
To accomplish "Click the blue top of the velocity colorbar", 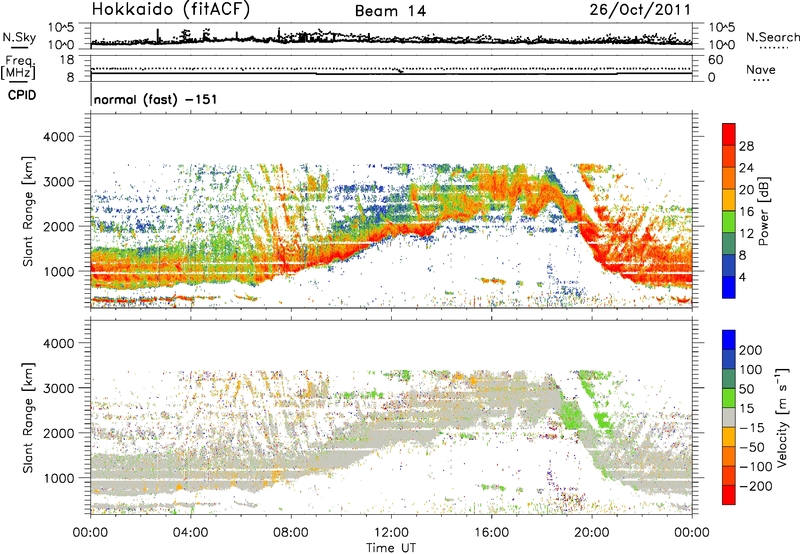I will [729, 340].
